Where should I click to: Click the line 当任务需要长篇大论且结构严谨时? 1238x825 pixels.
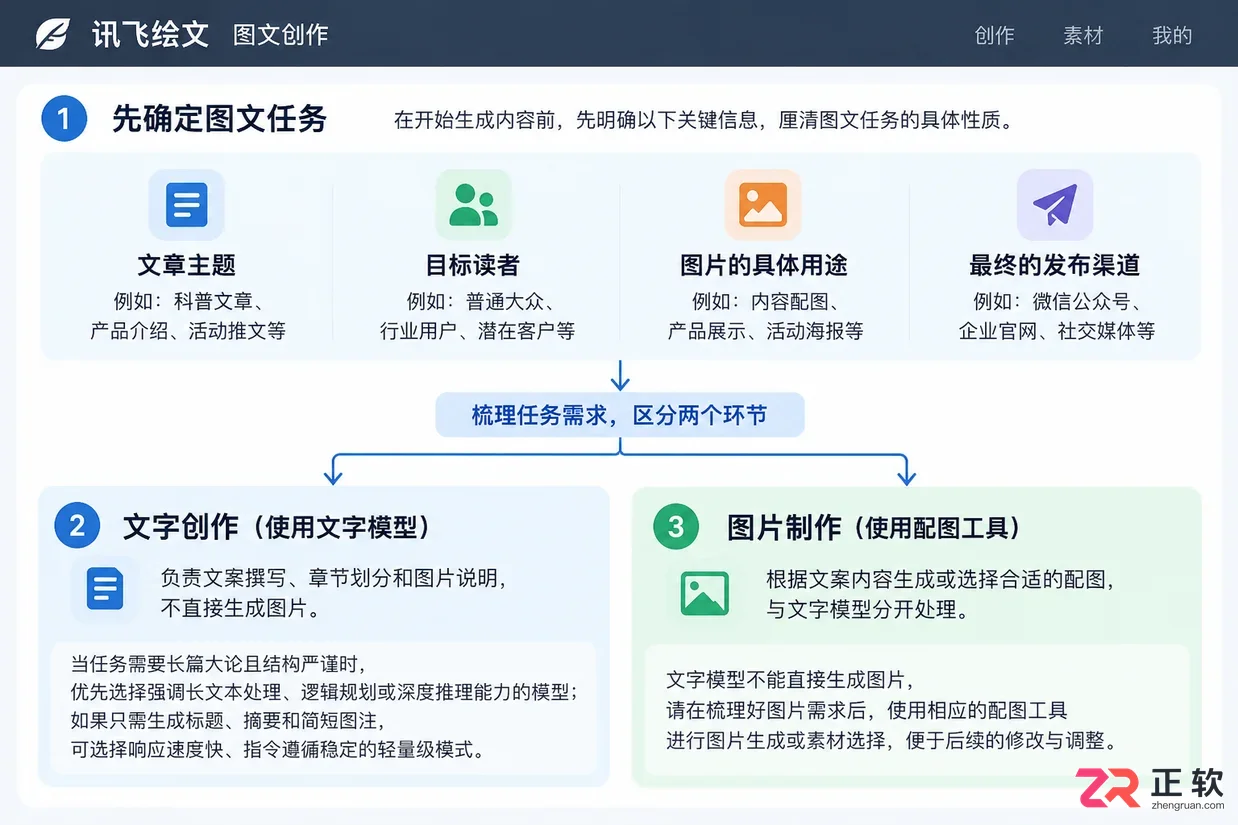219,664
